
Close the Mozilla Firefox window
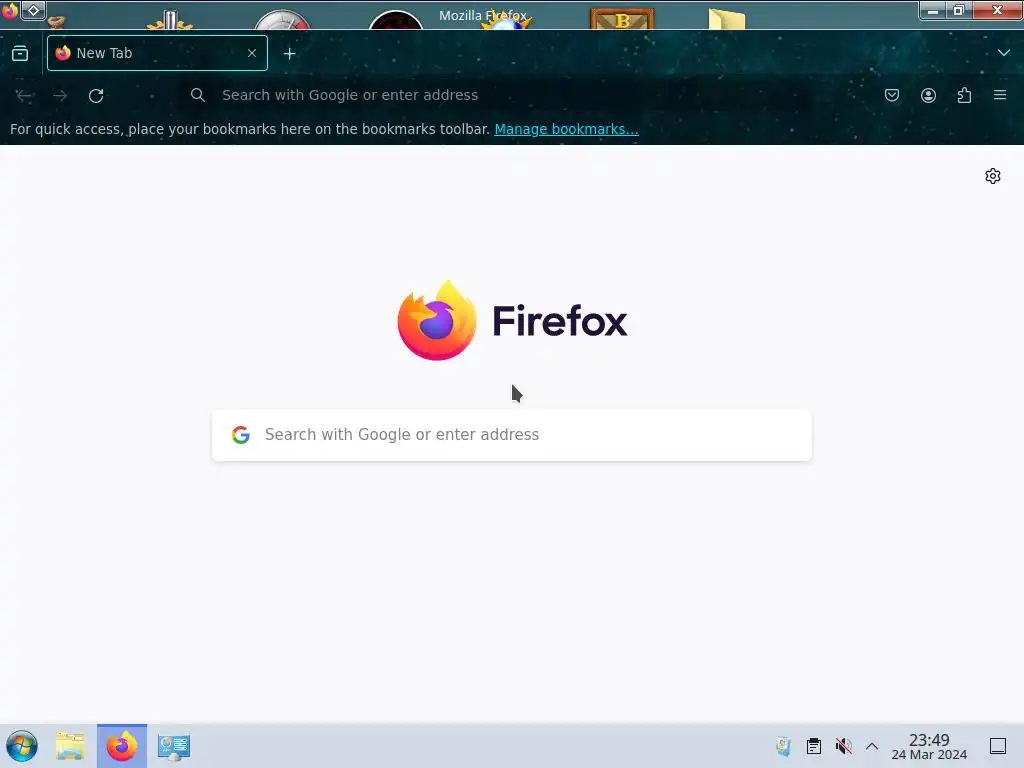[x=997, y=10]
